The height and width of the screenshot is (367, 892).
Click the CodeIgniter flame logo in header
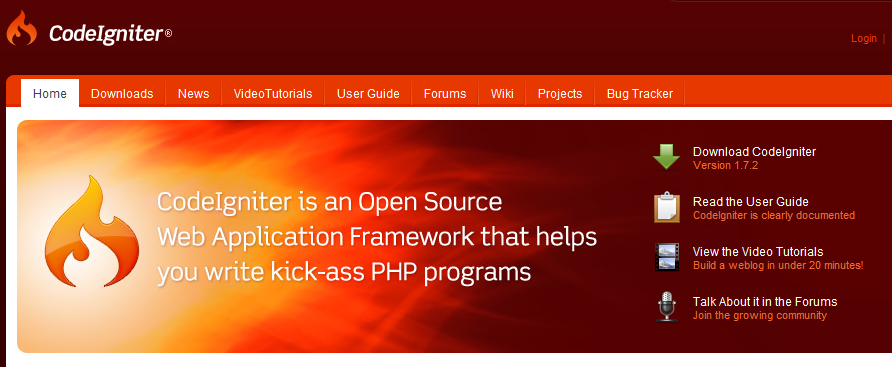(22, 28)
